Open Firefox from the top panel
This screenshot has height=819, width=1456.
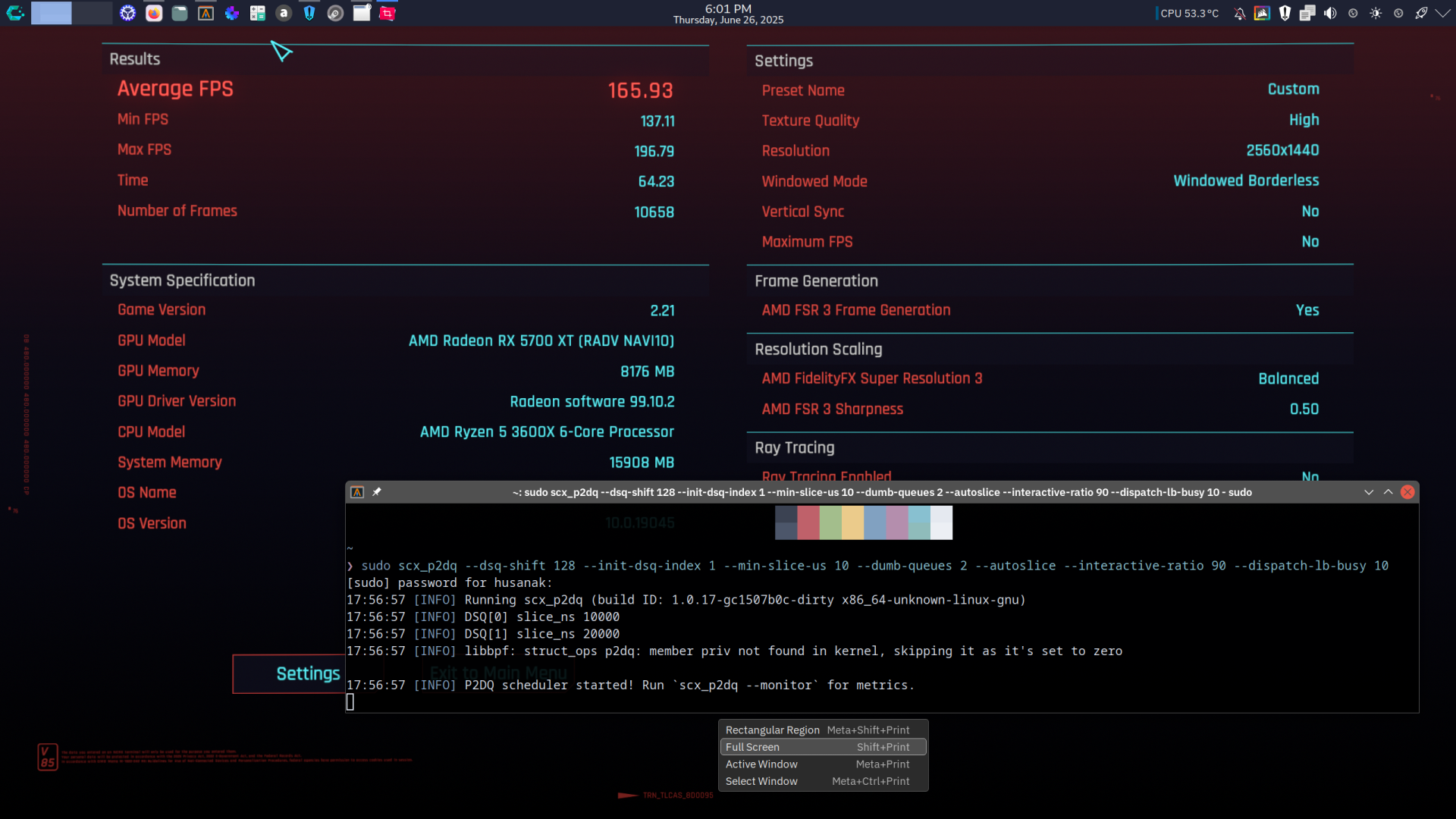pyautogui.click(x=154, y=13)
